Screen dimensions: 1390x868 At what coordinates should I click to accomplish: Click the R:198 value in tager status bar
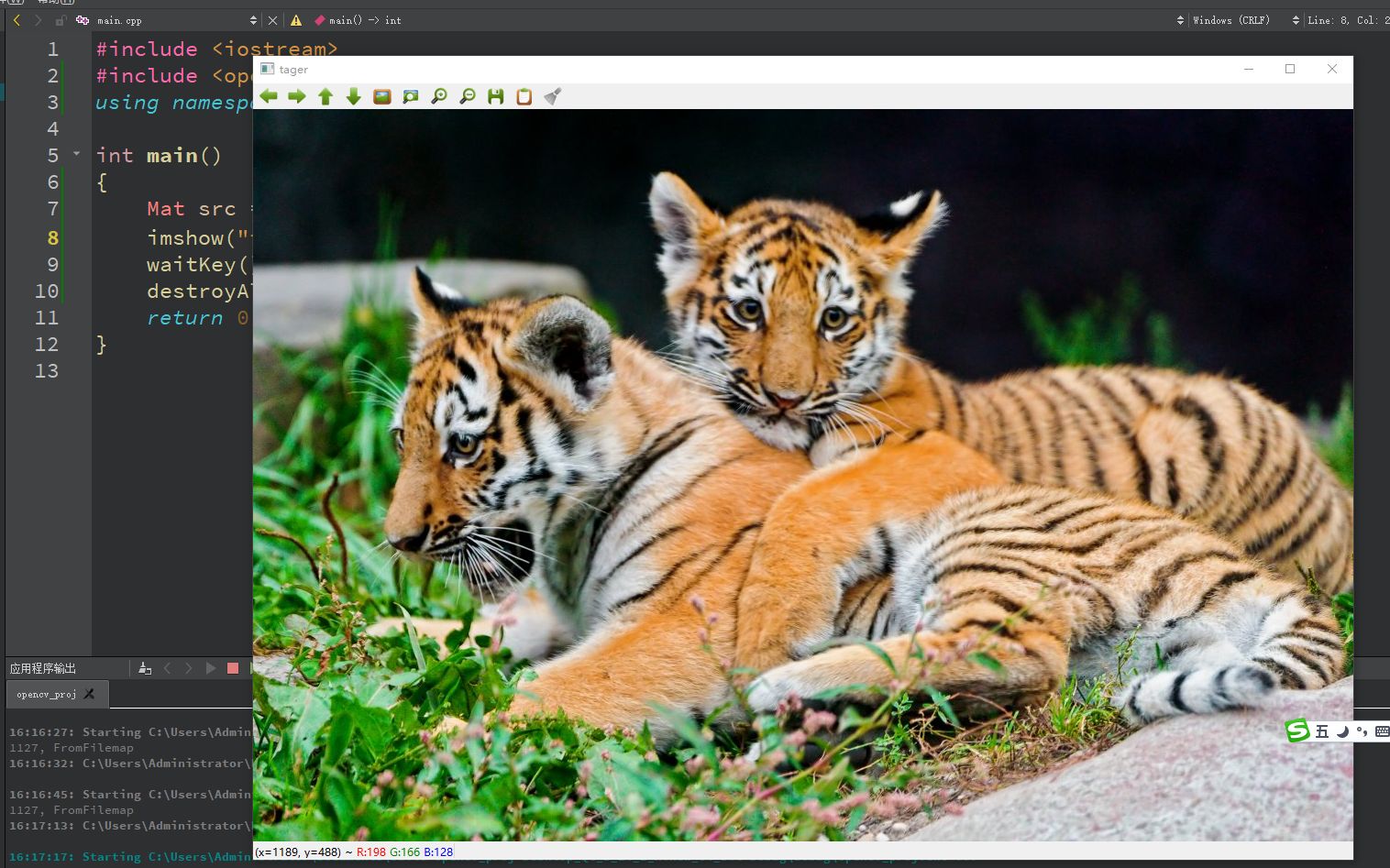coord(371,852)
